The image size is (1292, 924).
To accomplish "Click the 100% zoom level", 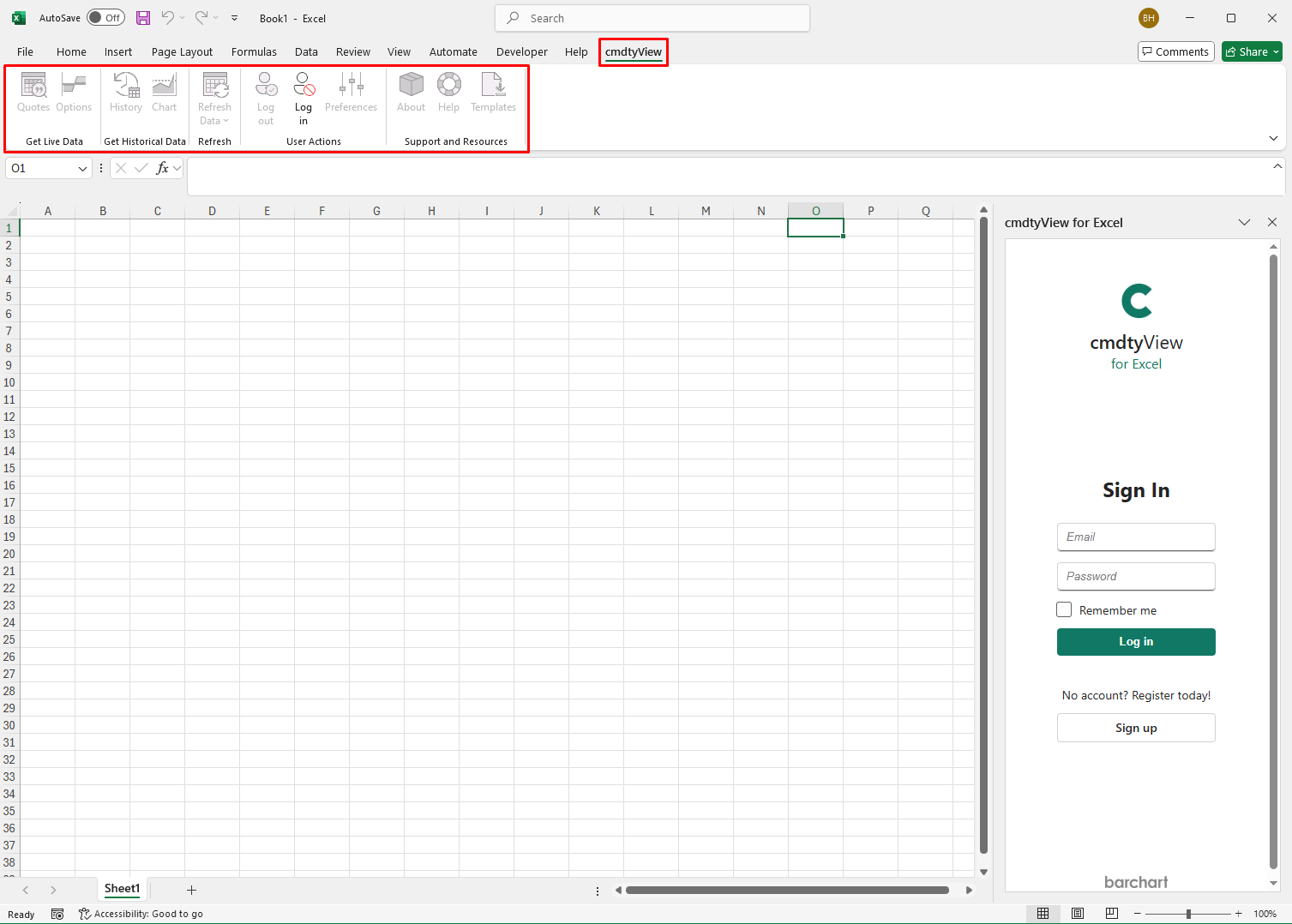I will coord(1265,914).
